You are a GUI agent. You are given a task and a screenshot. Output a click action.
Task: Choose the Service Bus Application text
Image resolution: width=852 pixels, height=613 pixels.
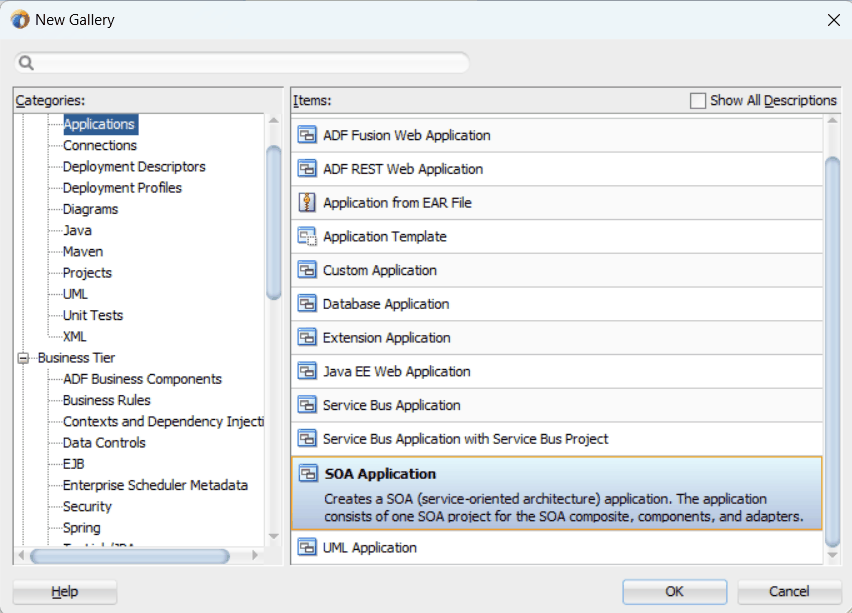pos(391,405)
